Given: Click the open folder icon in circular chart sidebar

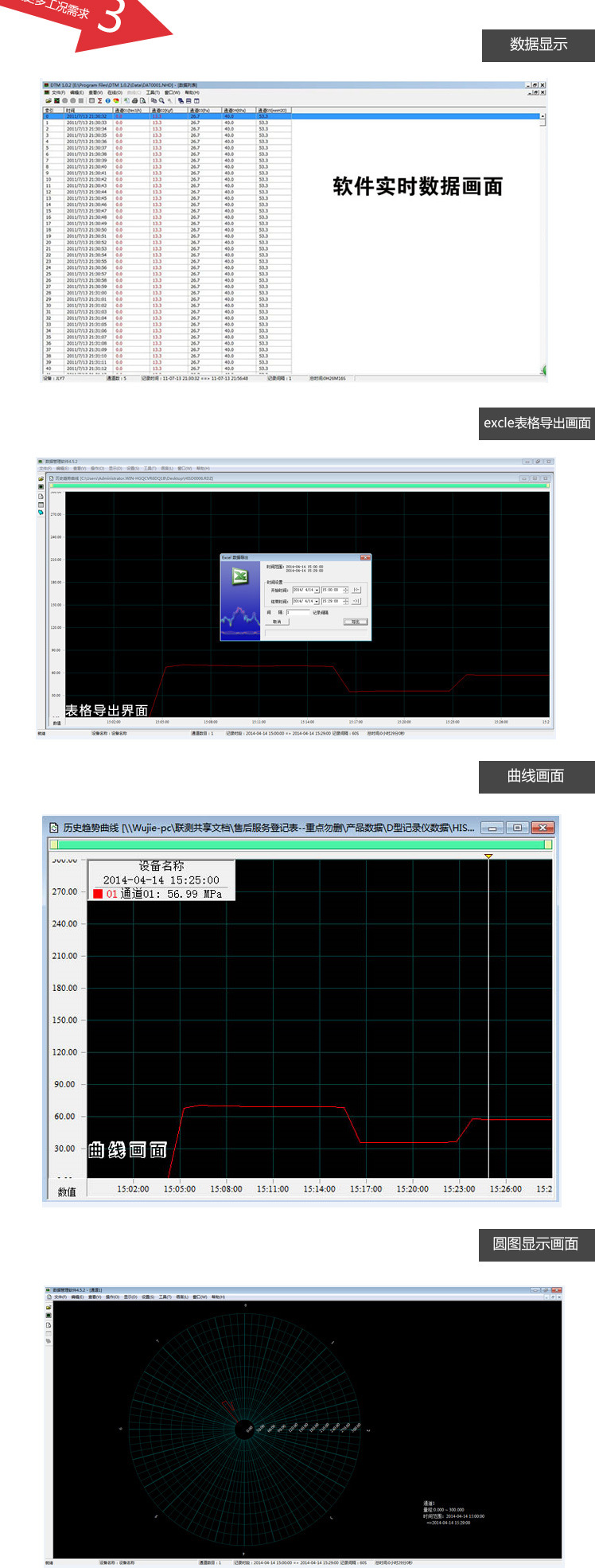Looking at the screenshot, I should (x=49, y=1308).
